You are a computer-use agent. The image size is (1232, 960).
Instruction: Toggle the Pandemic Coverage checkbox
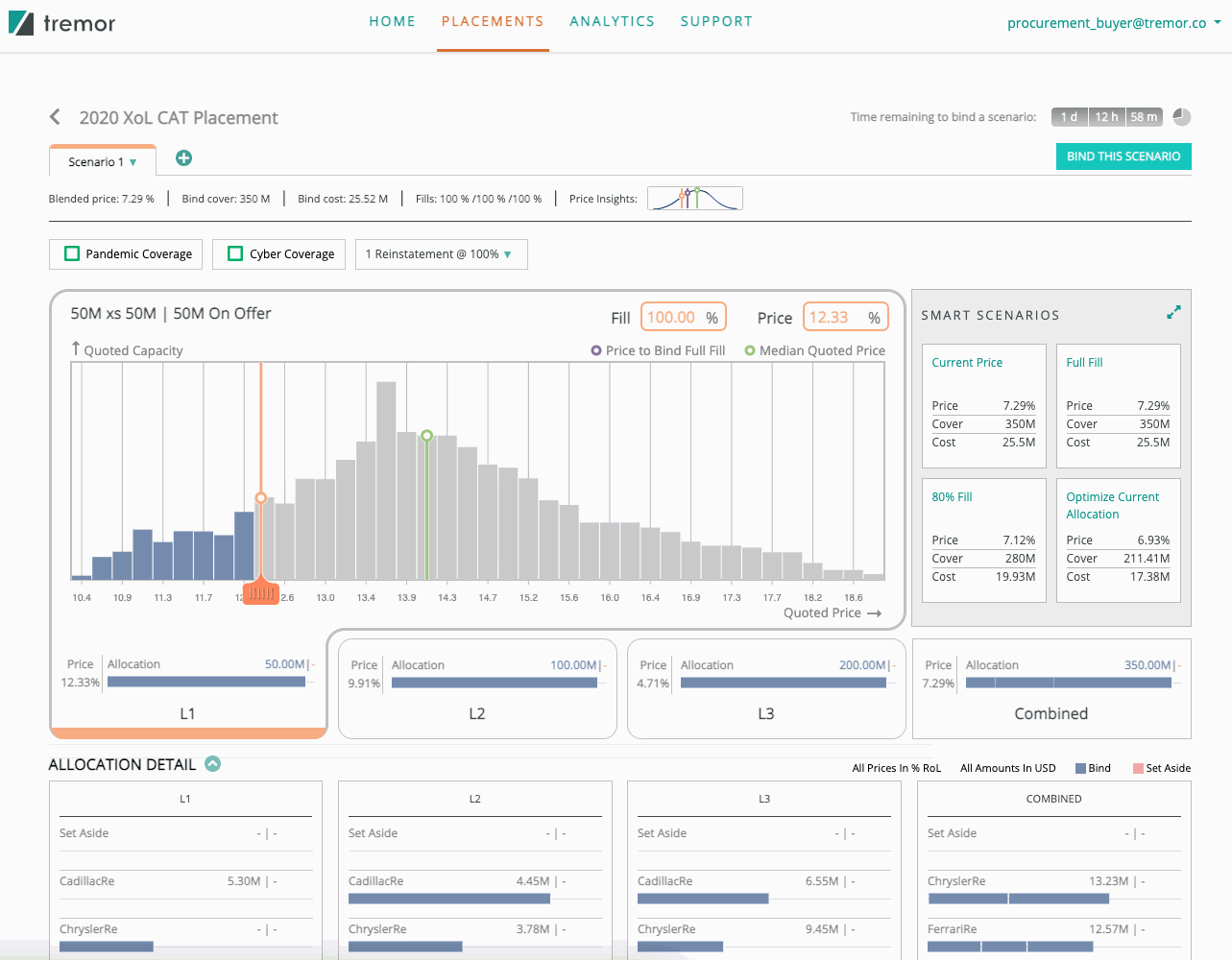point(70,253)
